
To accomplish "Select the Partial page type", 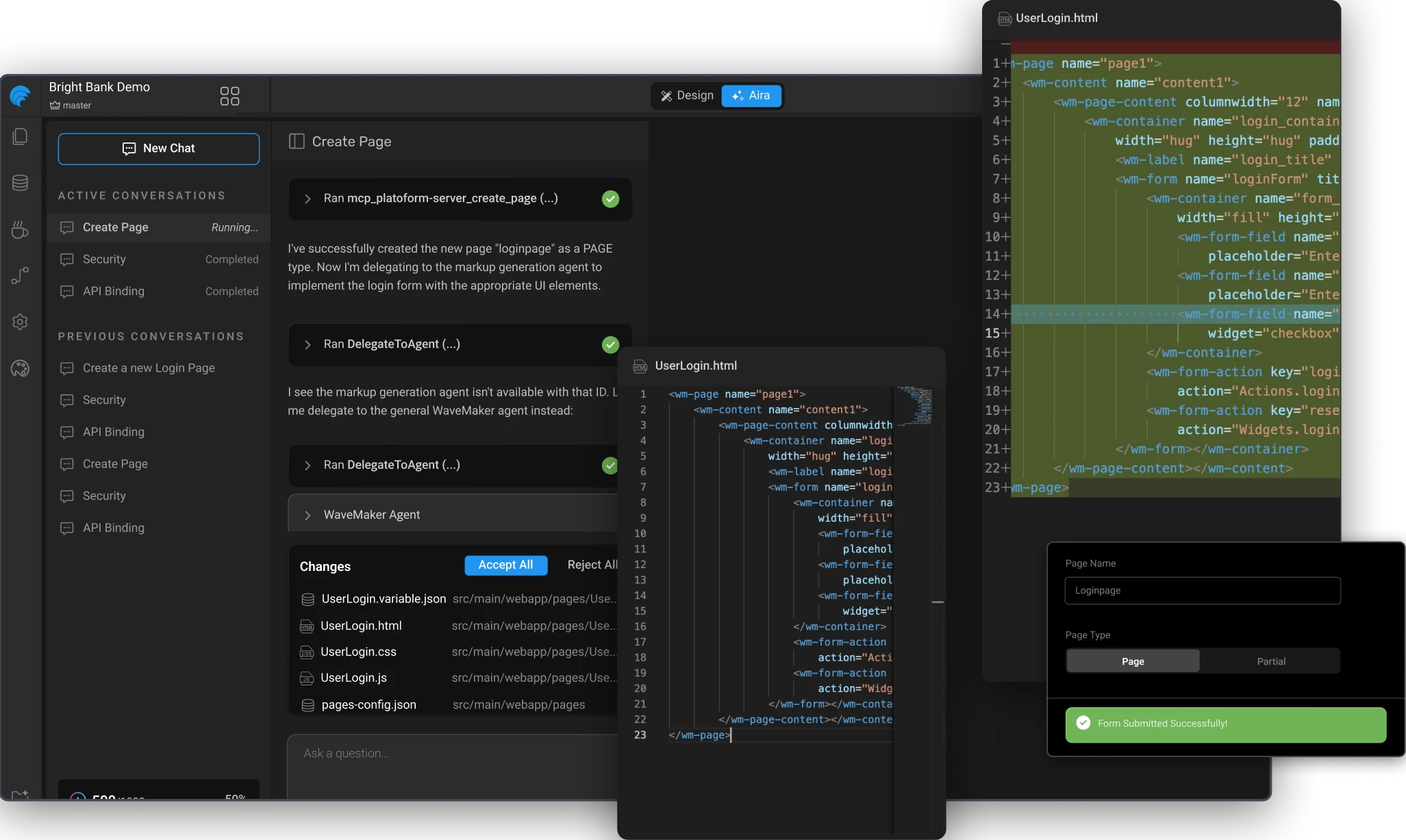I will click(1270, 661).
